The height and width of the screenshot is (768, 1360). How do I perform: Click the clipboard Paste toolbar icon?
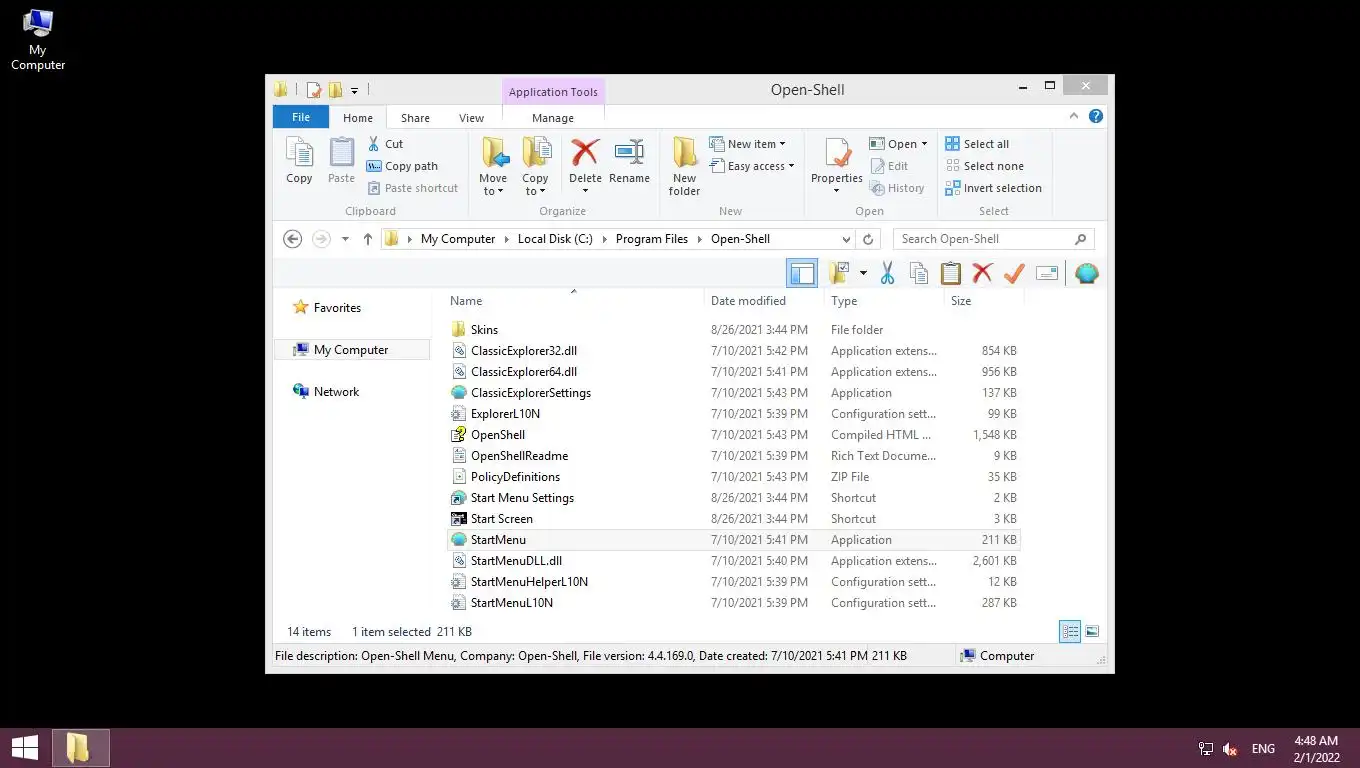coord(950,273)
